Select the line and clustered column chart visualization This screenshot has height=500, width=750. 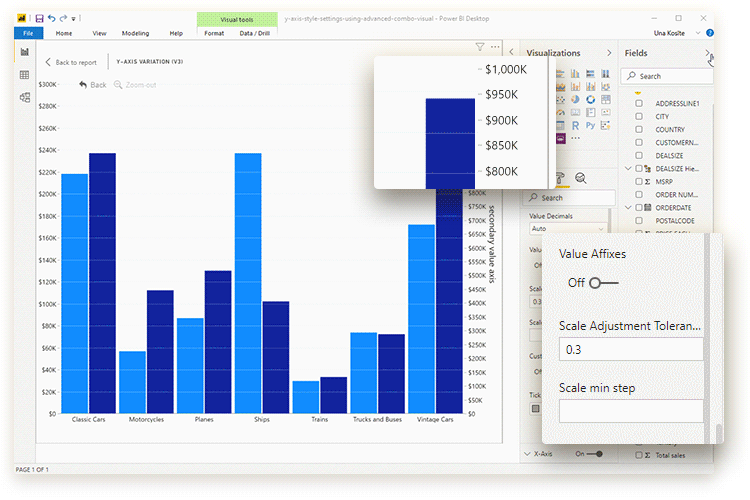point(591,87)
